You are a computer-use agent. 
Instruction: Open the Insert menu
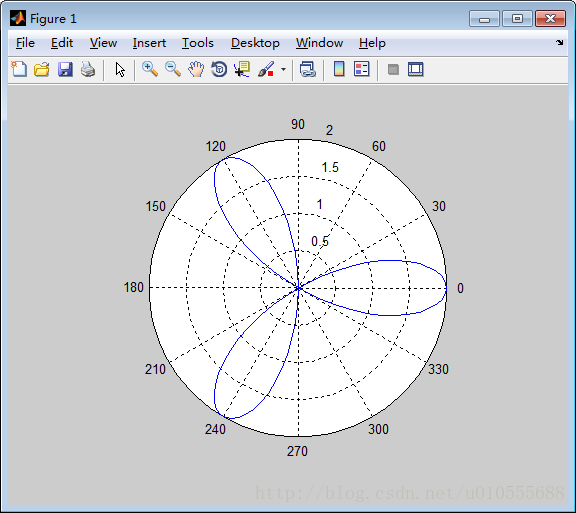click(x=149, y=43)
